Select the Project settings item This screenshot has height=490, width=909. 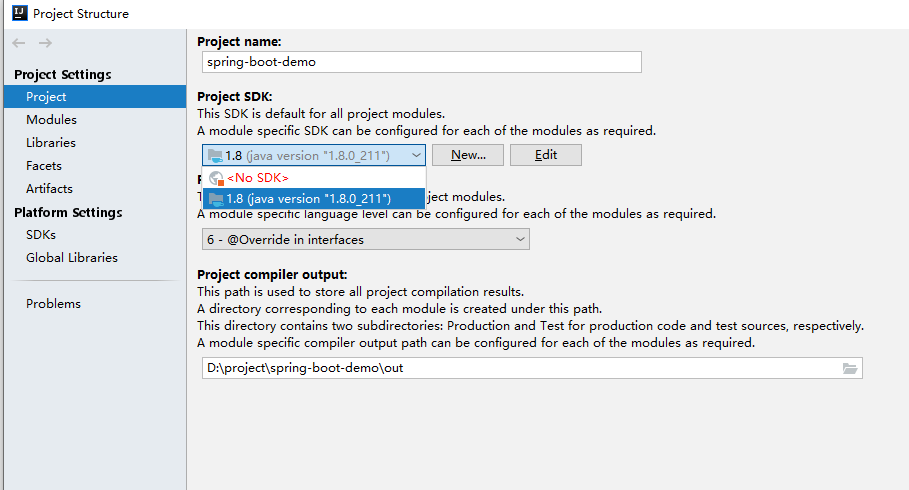click(x=95, y=97)
